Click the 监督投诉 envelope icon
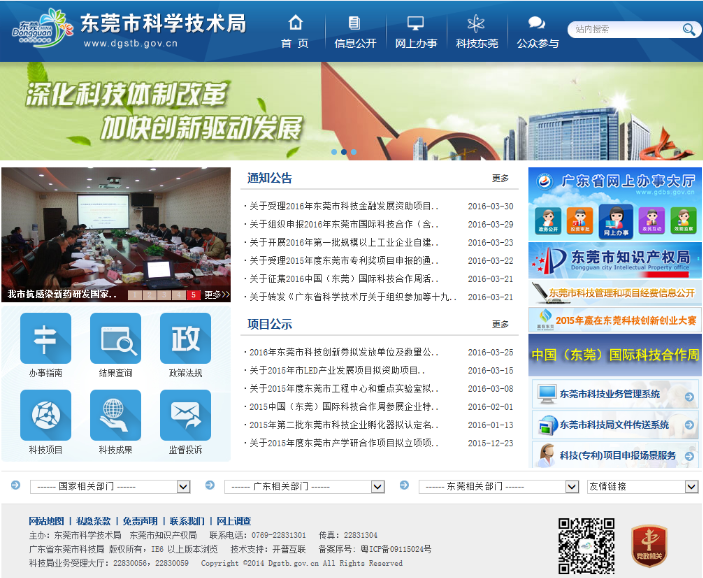The image size is (703, 578). (185, 415)
